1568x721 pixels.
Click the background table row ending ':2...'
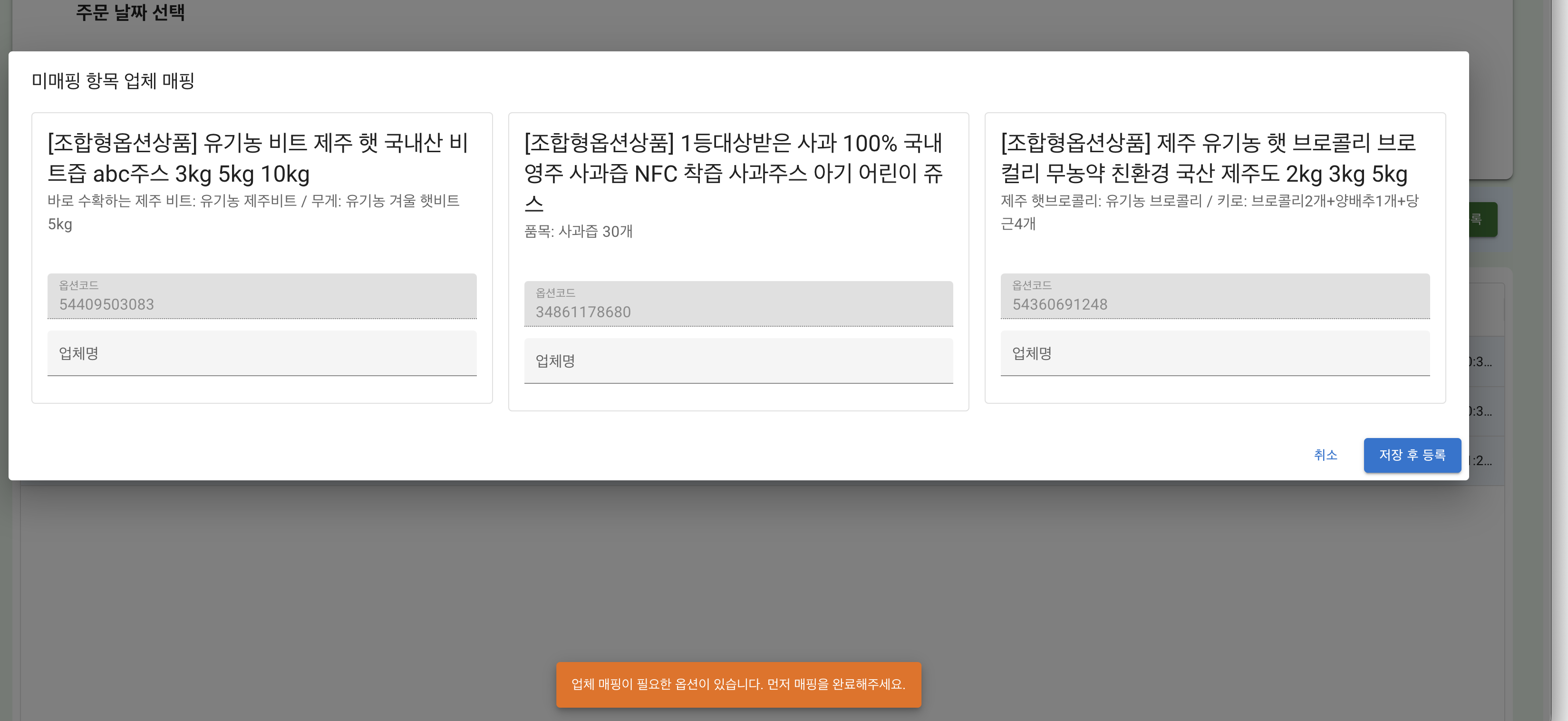(1485, 461)
